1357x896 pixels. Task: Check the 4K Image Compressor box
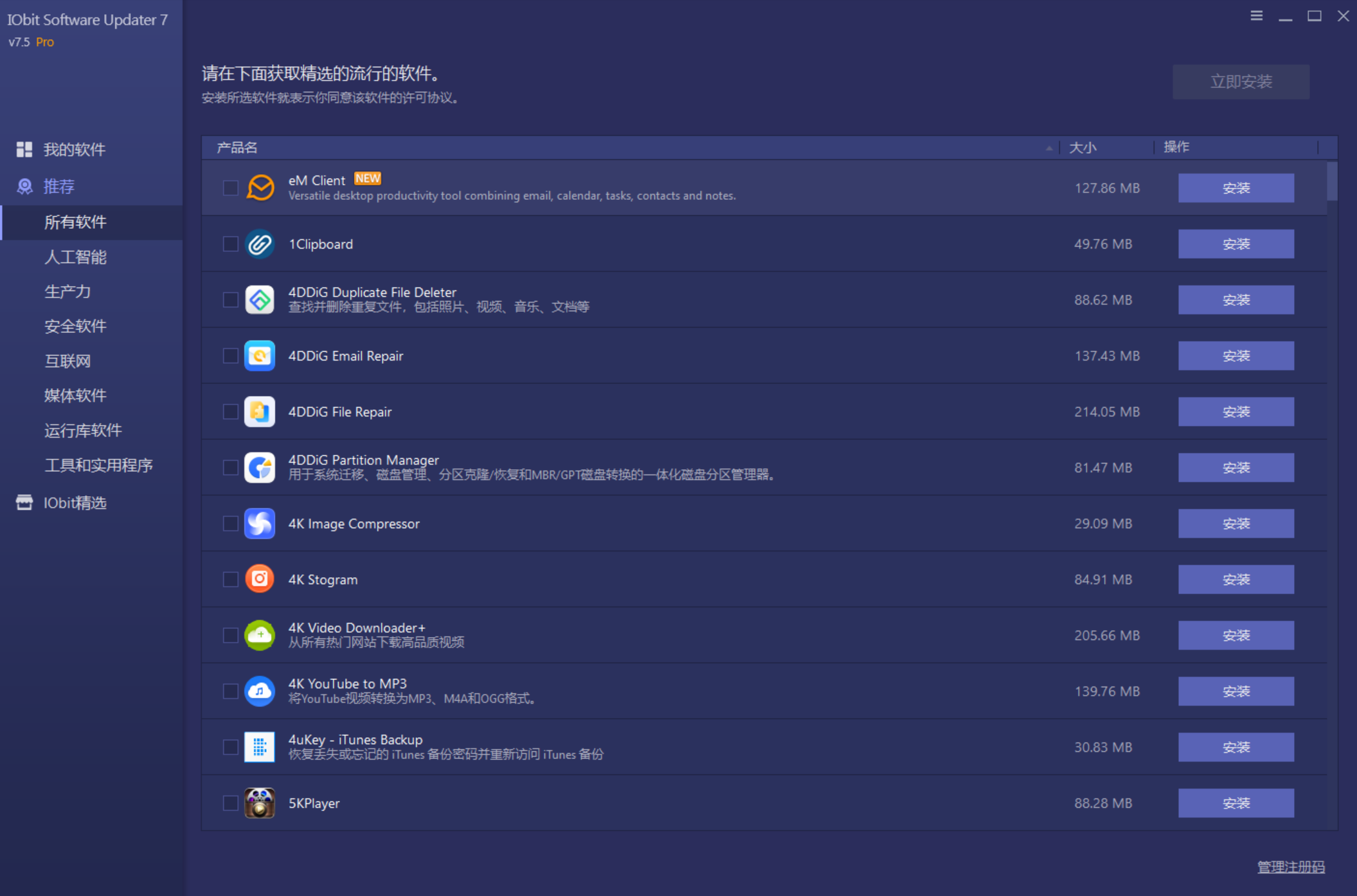pyautogui.click(x=230, y=524)
